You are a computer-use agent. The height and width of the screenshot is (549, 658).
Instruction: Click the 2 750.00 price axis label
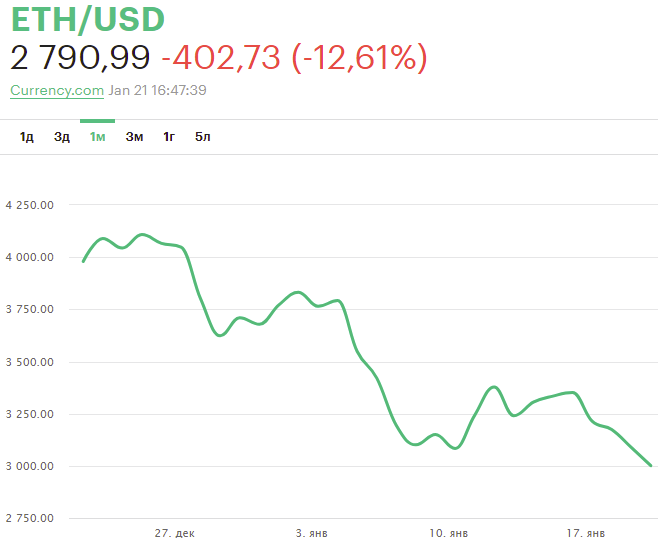29,518
